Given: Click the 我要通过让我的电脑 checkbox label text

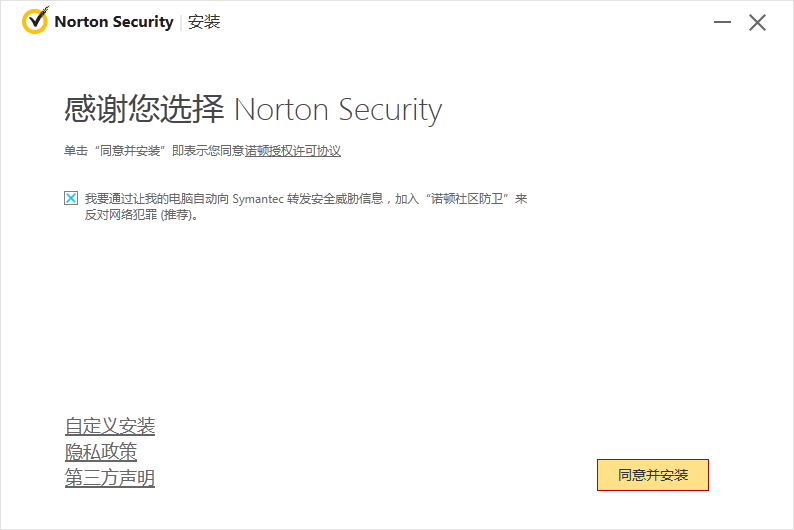Looking at the screenshot, I should [x=150, y=199].
